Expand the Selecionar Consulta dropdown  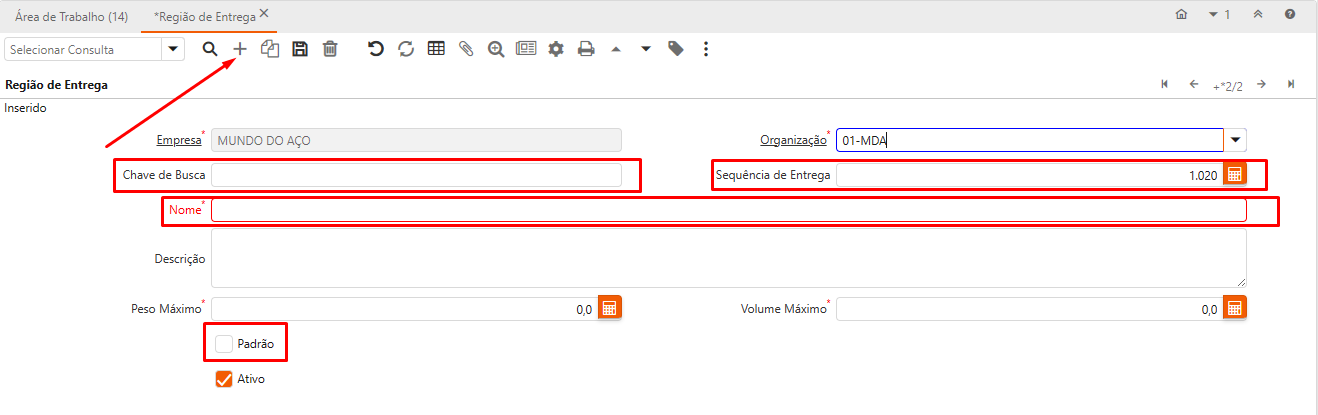point(173,49)
